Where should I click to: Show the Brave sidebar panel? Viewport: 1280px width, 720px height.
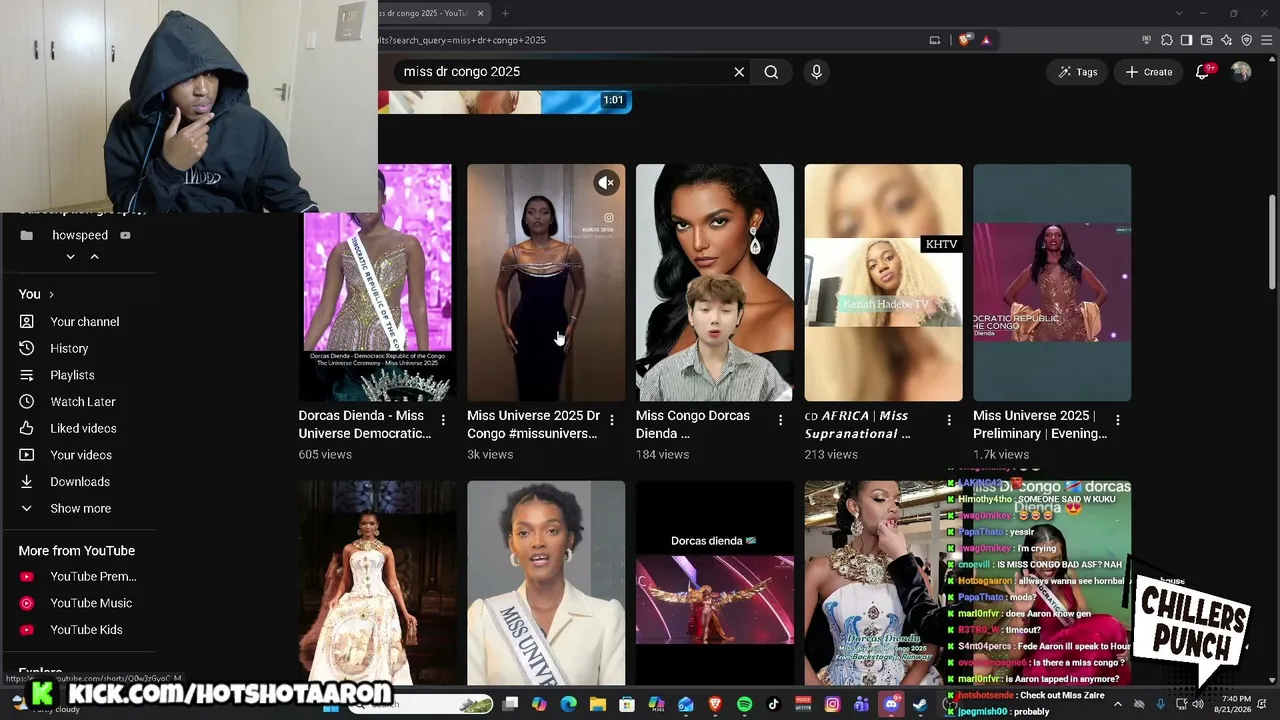[x=1186, y=40]
